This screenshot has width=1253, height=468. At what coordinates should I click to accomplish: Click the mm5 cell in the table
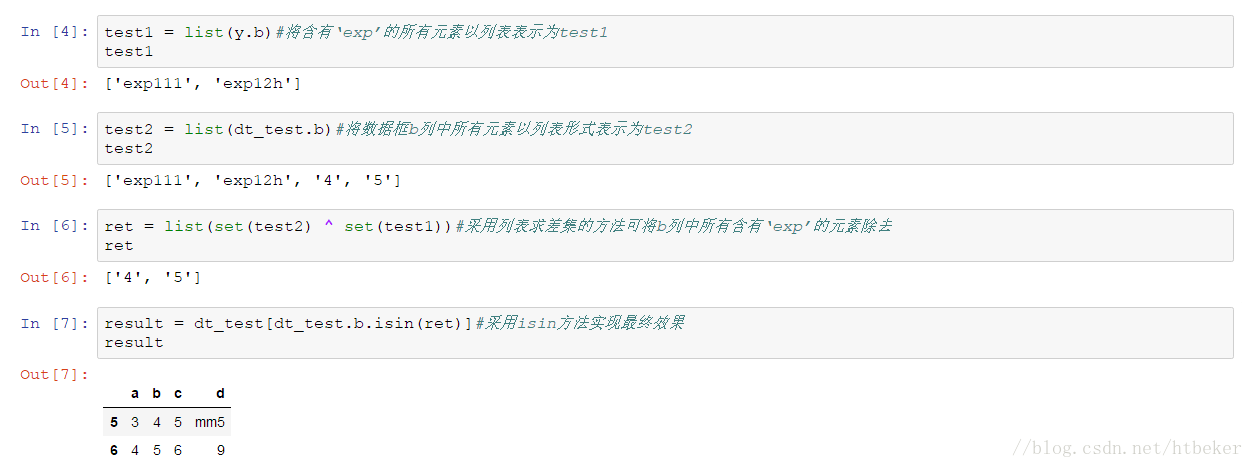coord(210,422)
